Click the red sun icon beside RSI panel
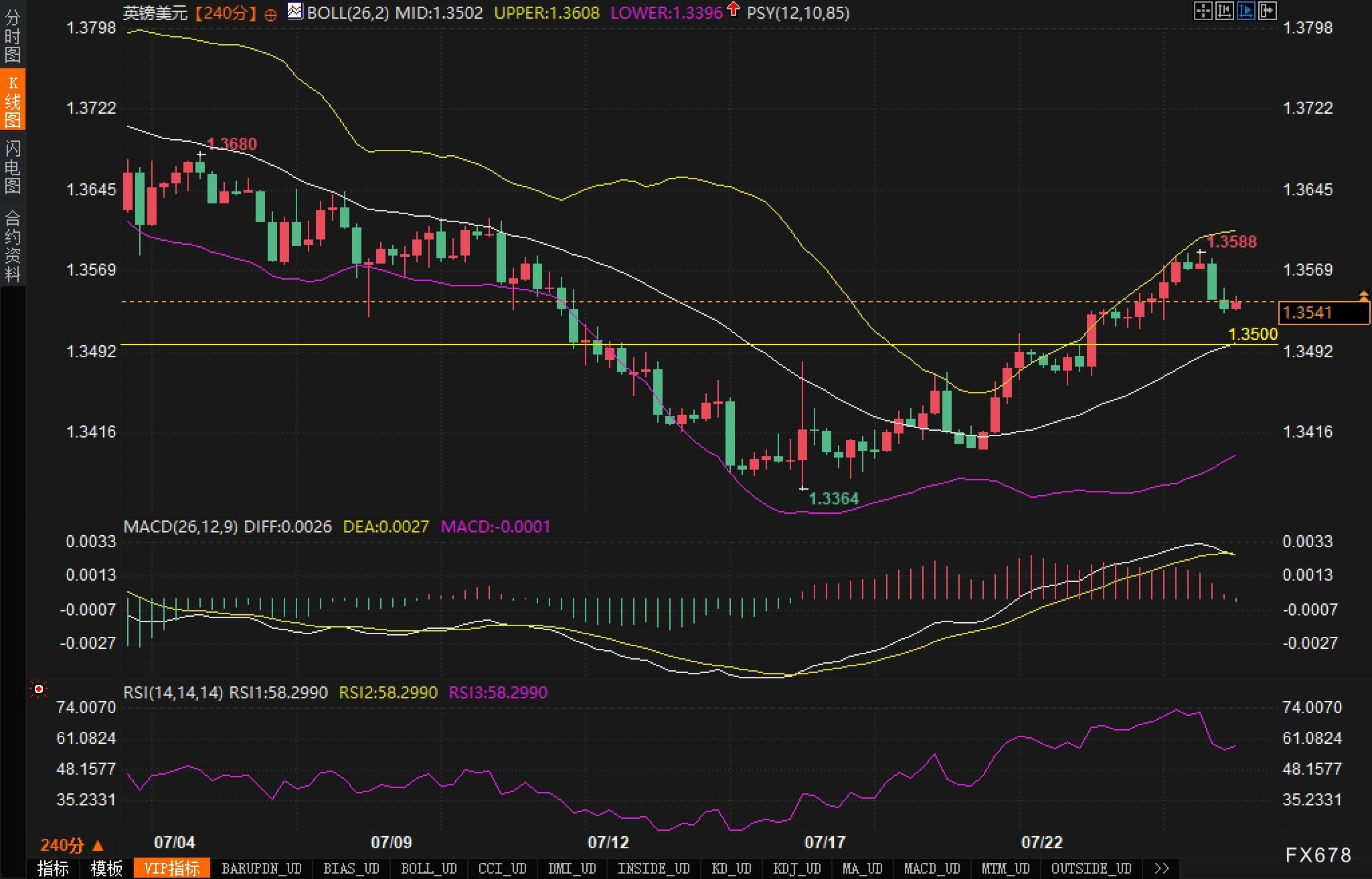 click(x=39, y=689)
